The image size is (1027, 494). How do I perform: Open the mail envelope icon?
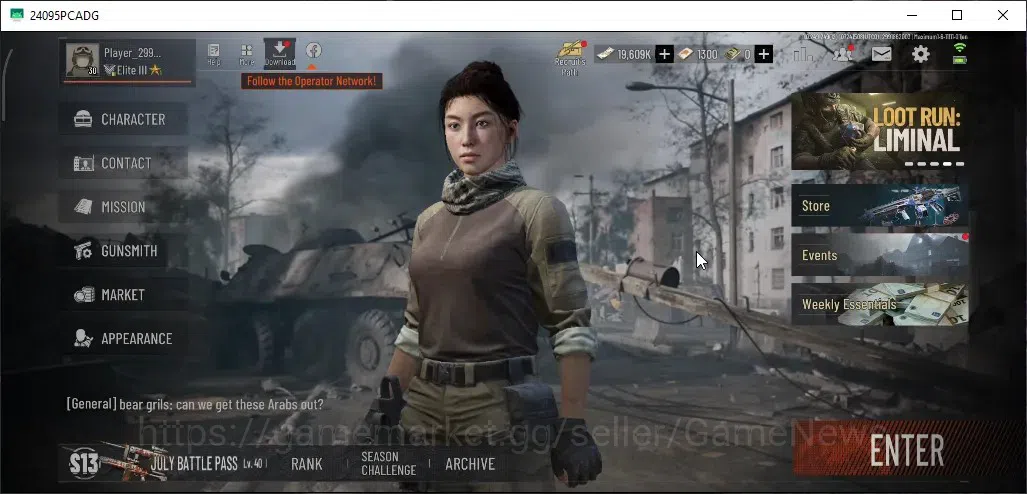click(x=882, y=54)
